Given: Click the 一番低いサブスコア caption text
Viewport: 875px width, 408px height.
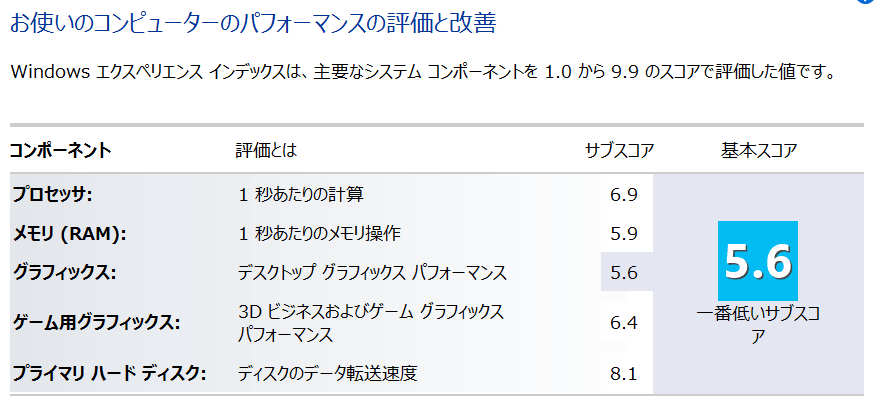Looking at the screenshot, I should click(758, 324).
